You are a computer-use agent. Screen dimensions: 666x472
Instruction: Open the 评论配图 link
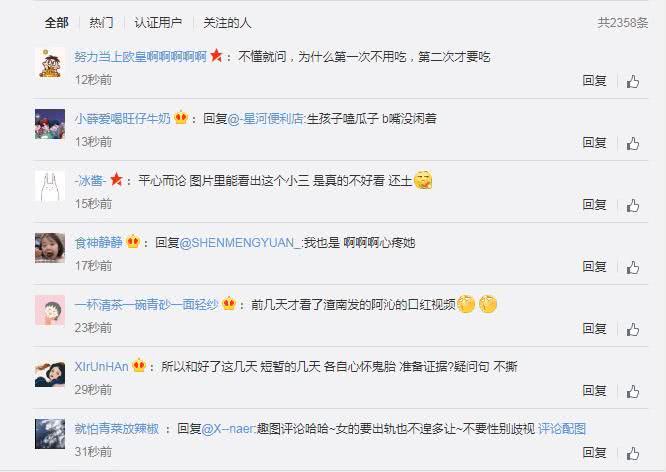point(562,429)
